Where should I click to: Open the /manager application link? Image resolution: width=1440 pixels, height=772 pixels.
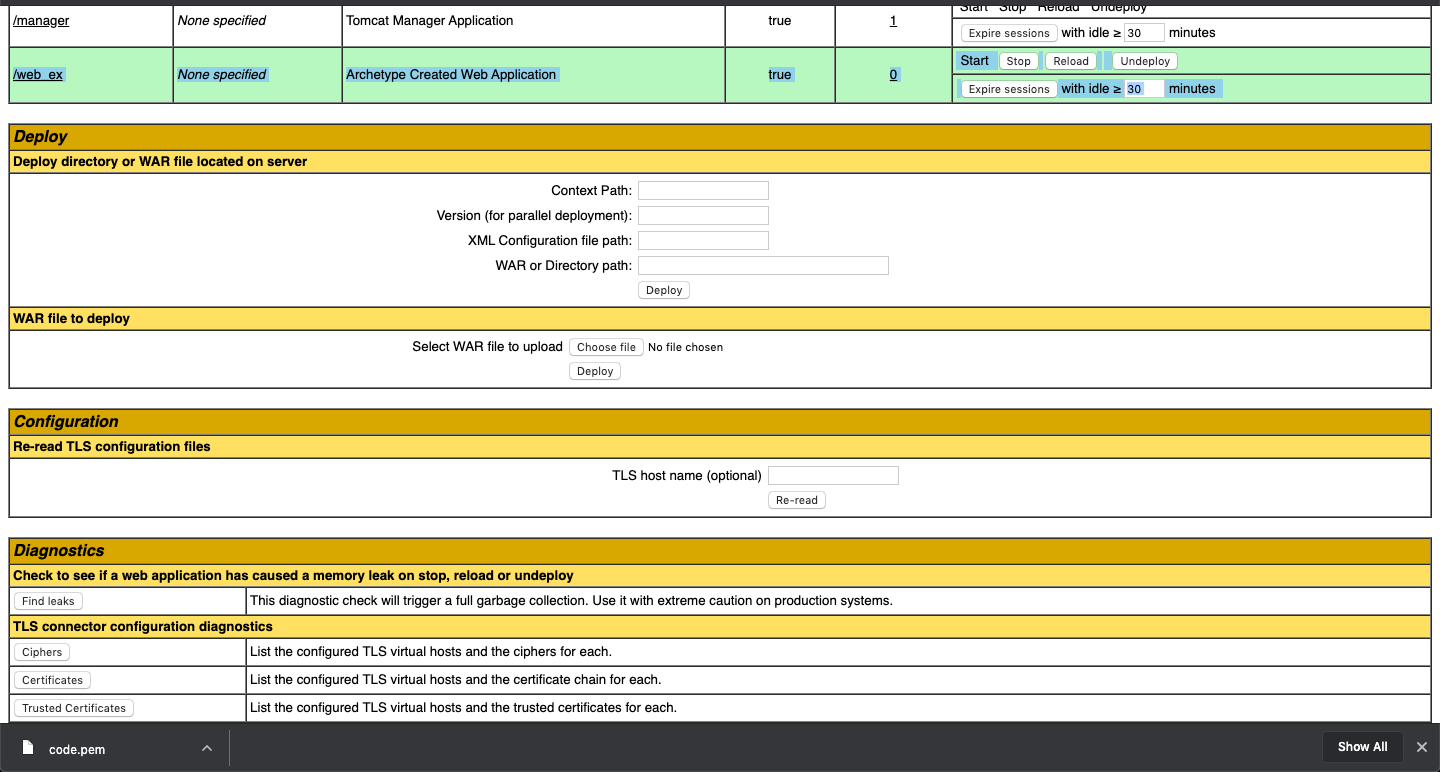click(x=40, y=20)
